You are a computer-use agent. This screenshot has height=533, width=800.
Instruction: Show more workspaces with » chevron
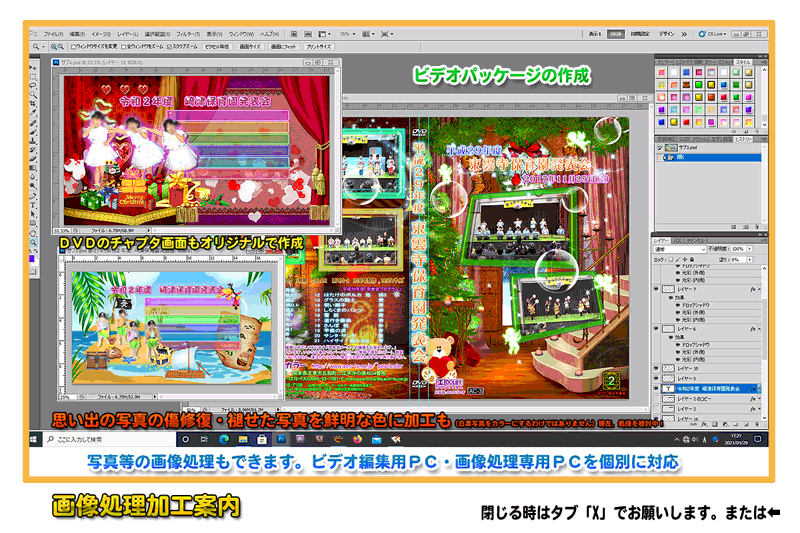pos(684,34)
